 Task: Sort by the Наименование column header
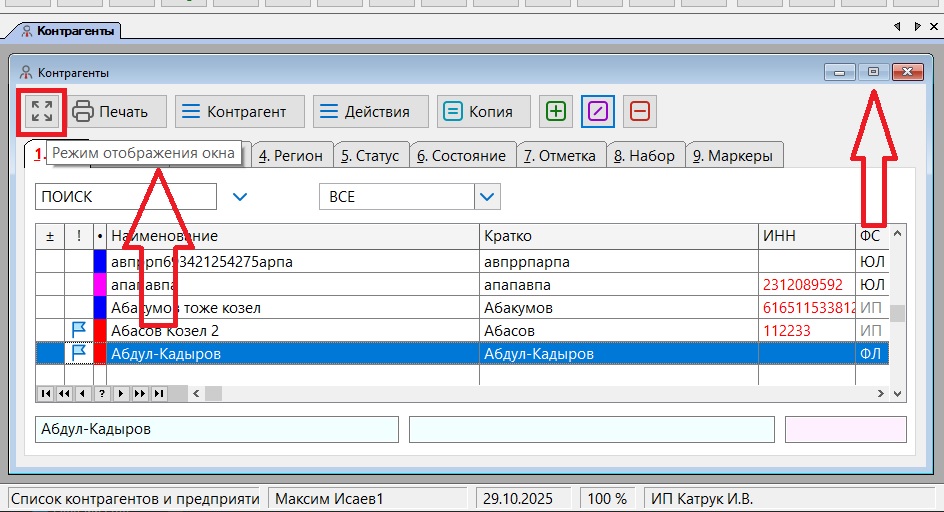pos(290,236)
